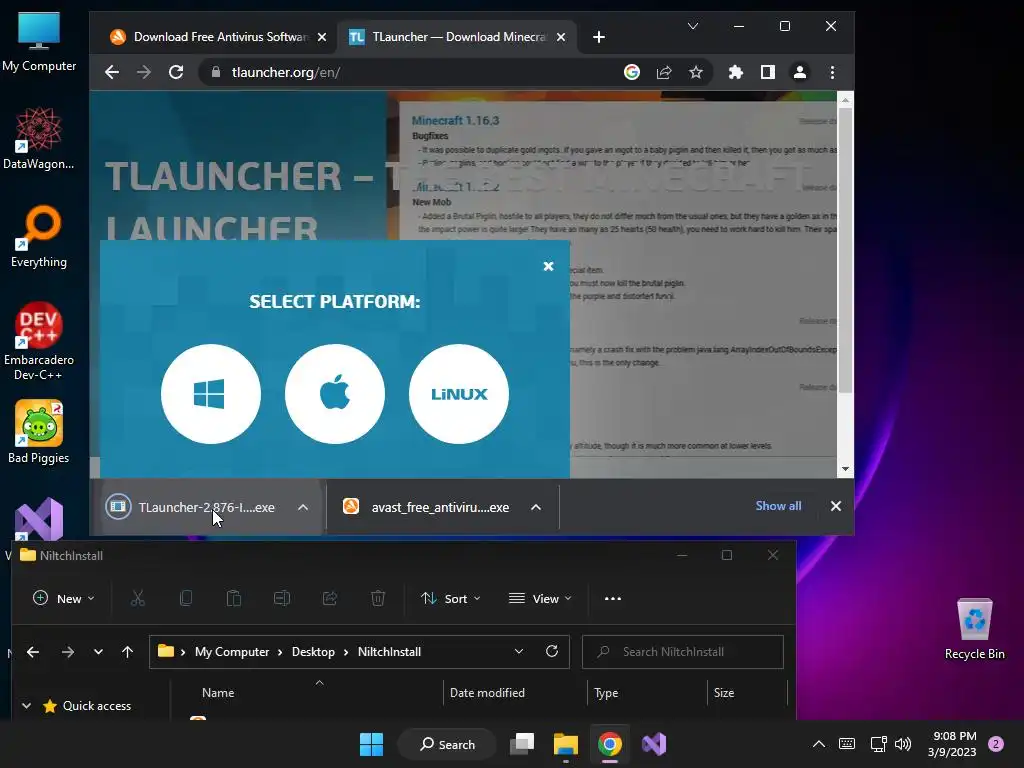Expand address bar history dropdown
Viewport: 1024px width, 768px height.
519,652
